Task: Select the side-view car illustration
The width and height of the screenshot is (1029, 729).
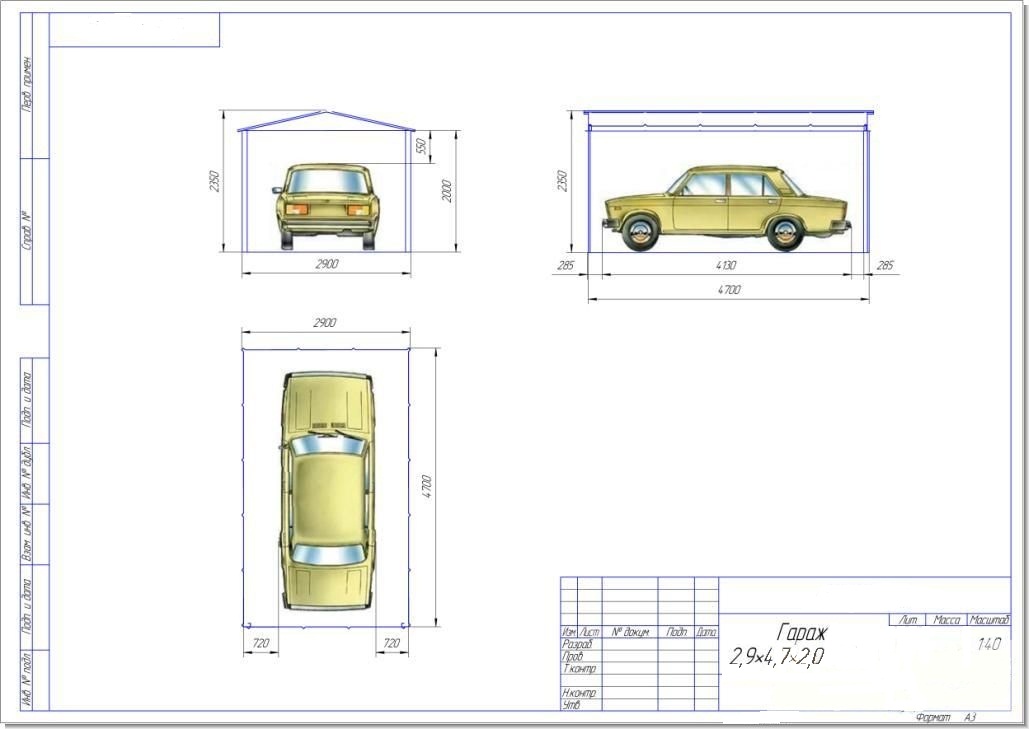Action: 727,208
